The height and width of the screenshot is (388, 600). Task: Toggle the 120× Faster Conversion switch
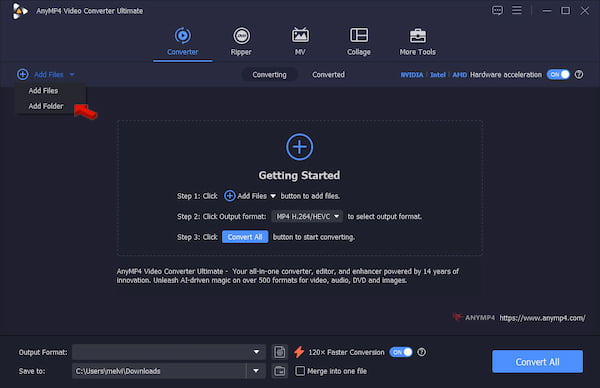401,352
